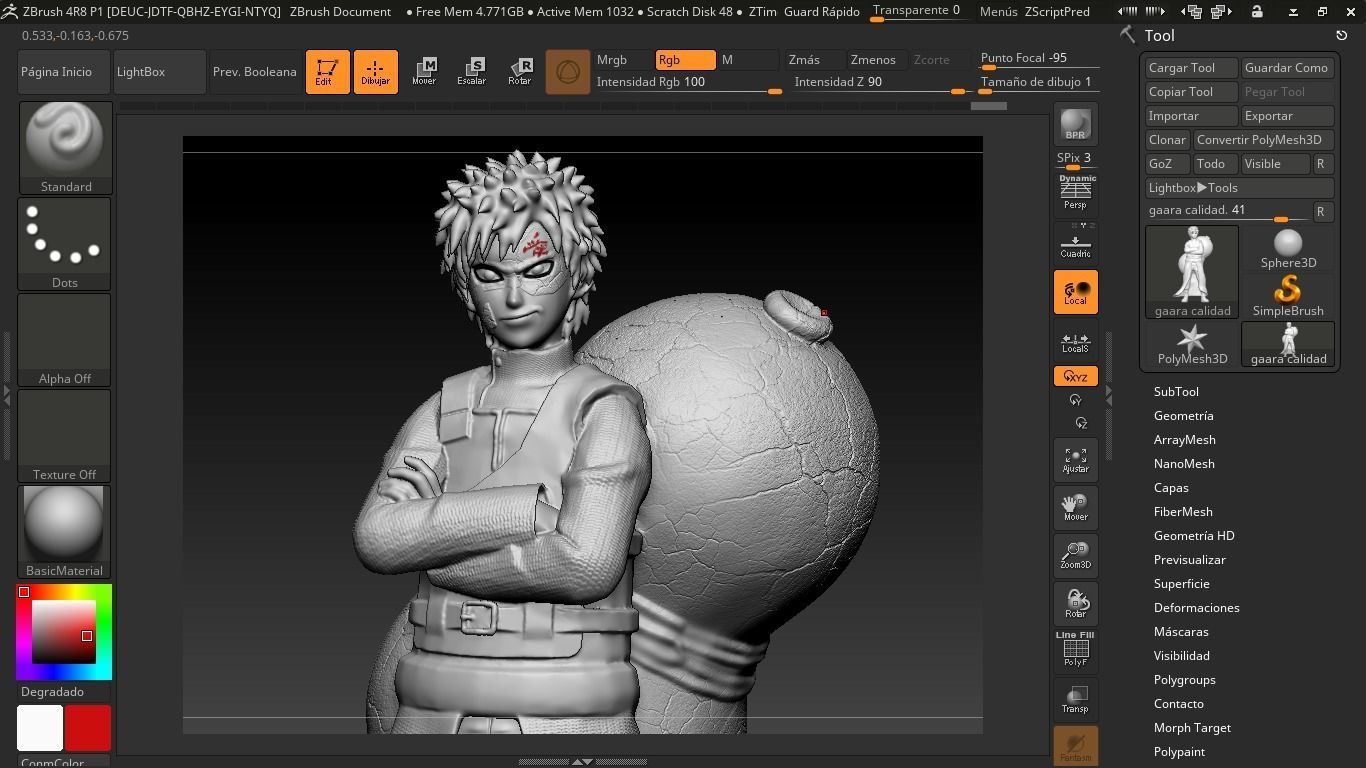This screenshot has width=1366, height=768.
Task: Click the Tool palette hammer icon
Action: pyautogui.click(x=1128, y=35)
